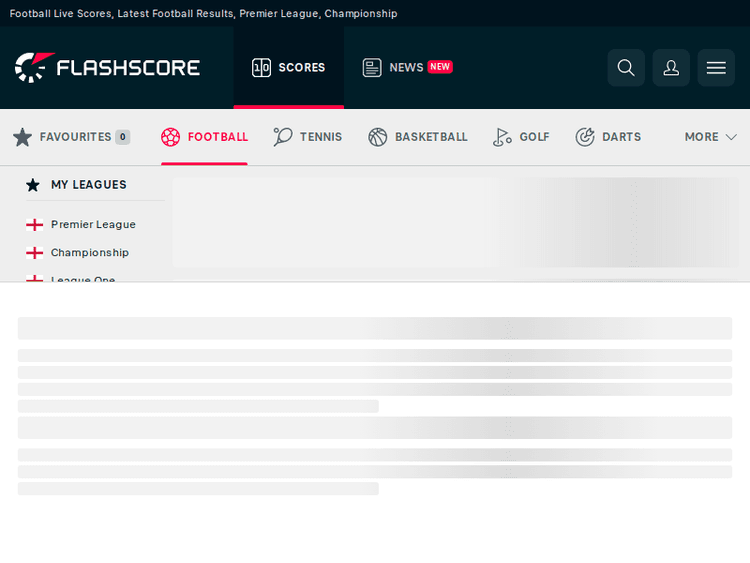Expand the More sports dropdown
The image size is (750, 563).
pos(710,137)
